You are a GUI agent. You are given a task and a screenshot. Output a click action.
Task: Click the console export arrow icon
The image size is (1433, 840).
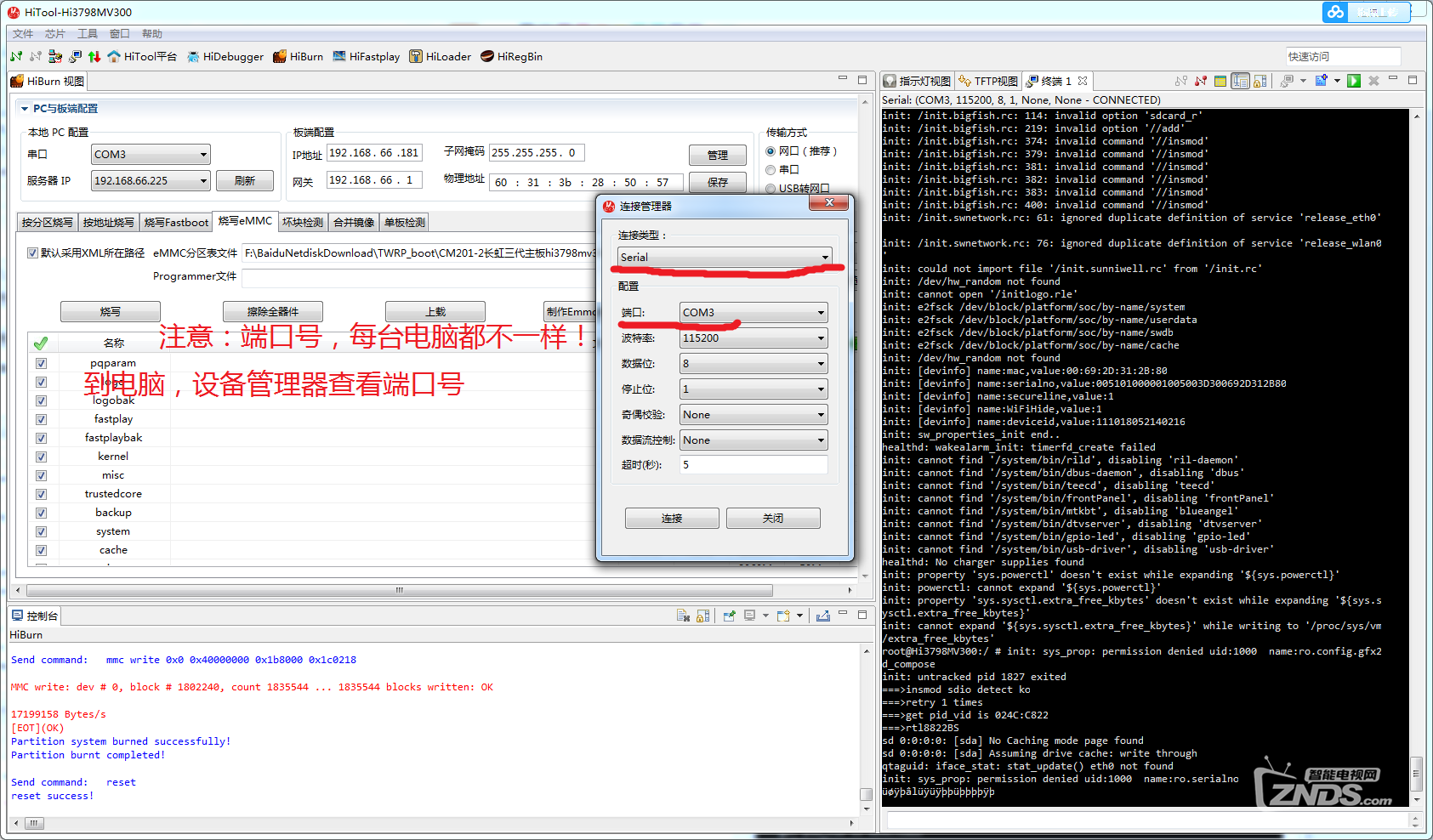(823, 616)
